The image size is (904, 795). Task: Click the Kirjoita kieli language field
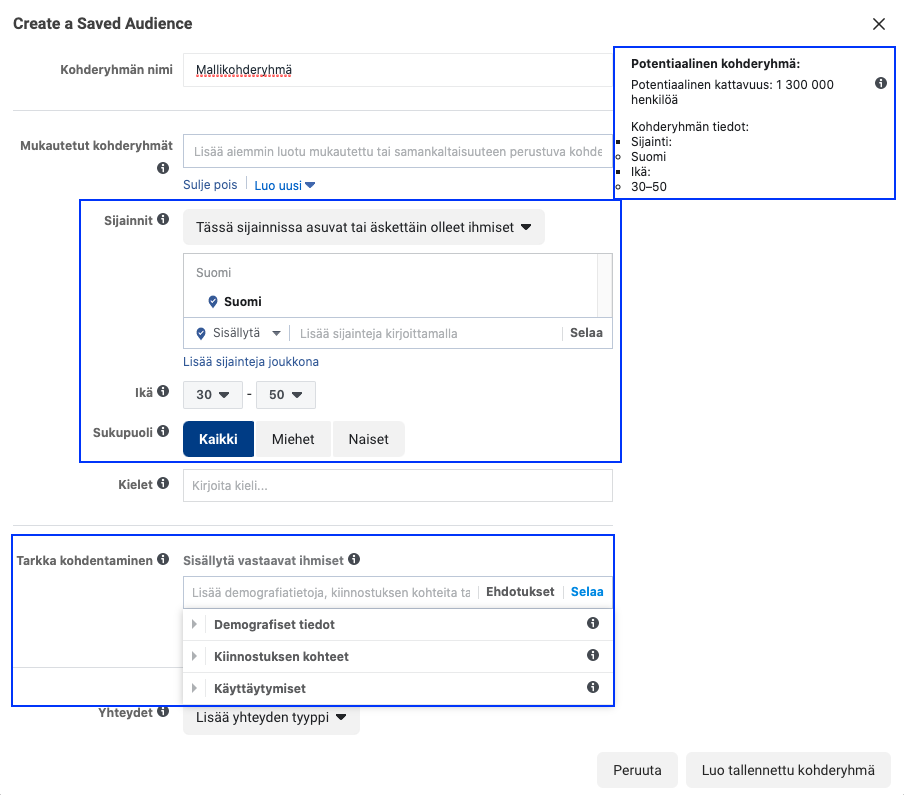point(398,485)
